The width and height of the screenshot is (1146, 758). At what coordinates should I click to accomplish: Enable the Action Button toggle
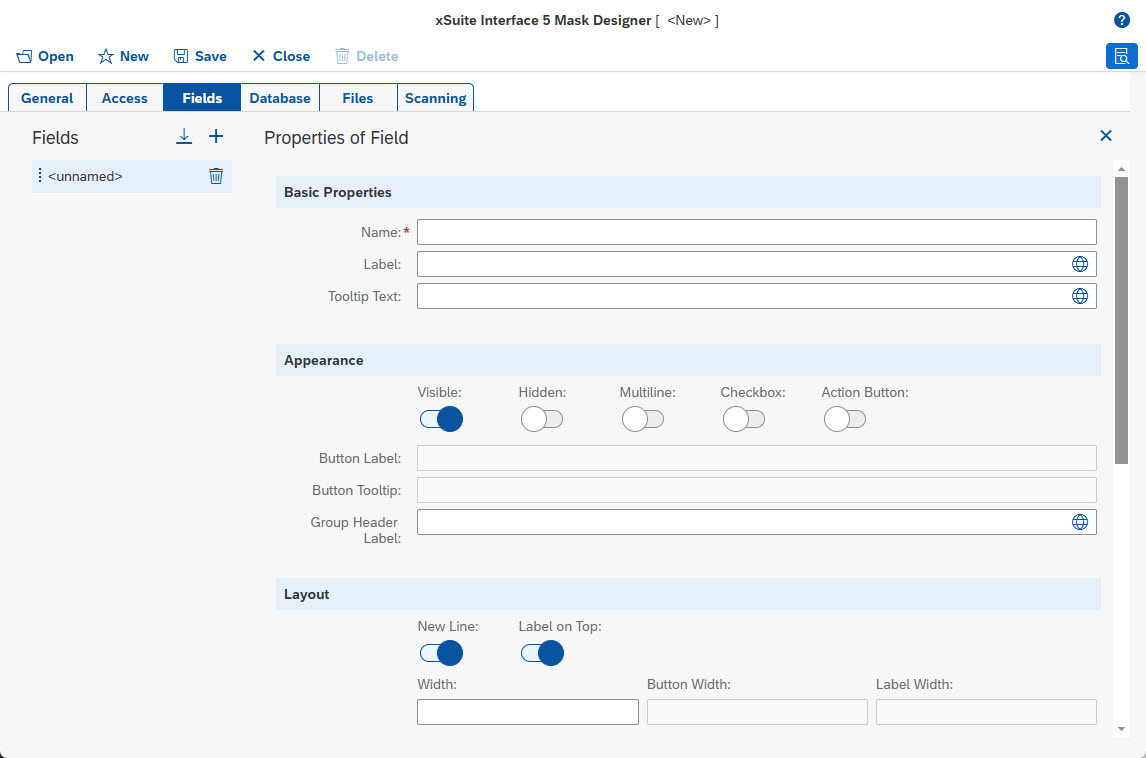[x=845, y=419]
